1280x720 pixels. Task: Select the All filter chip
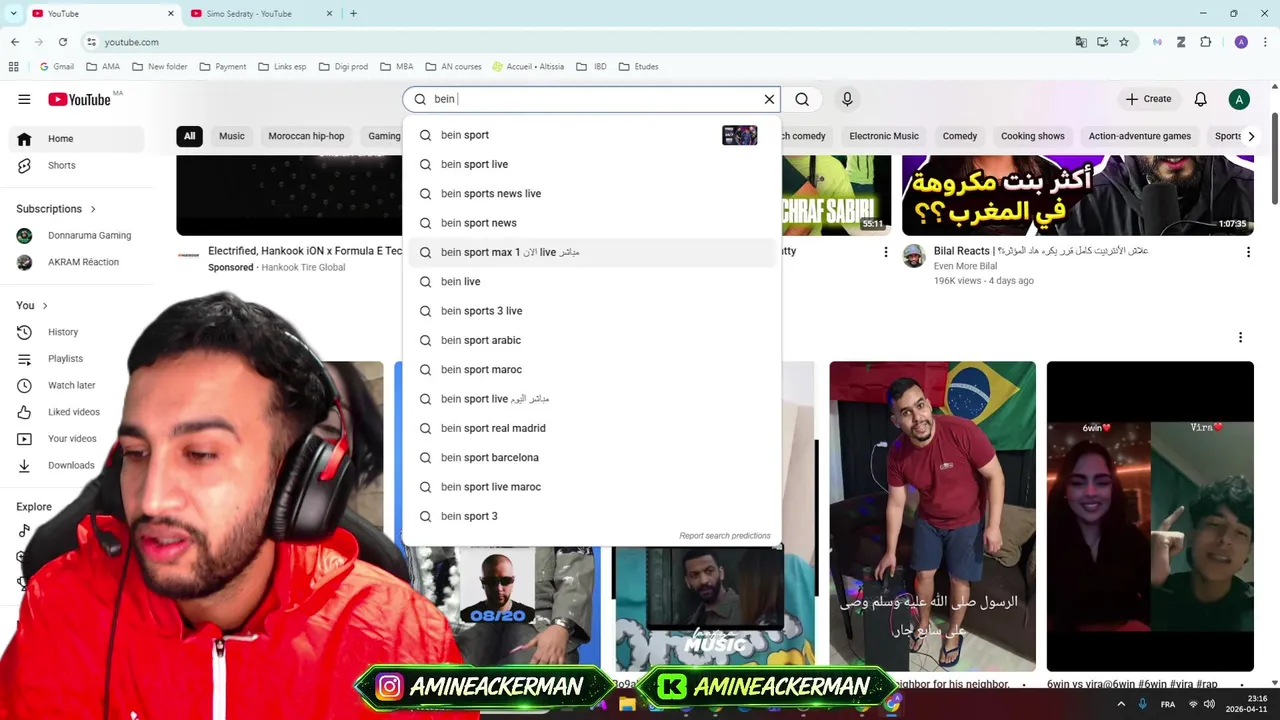(x=189, y=136)
